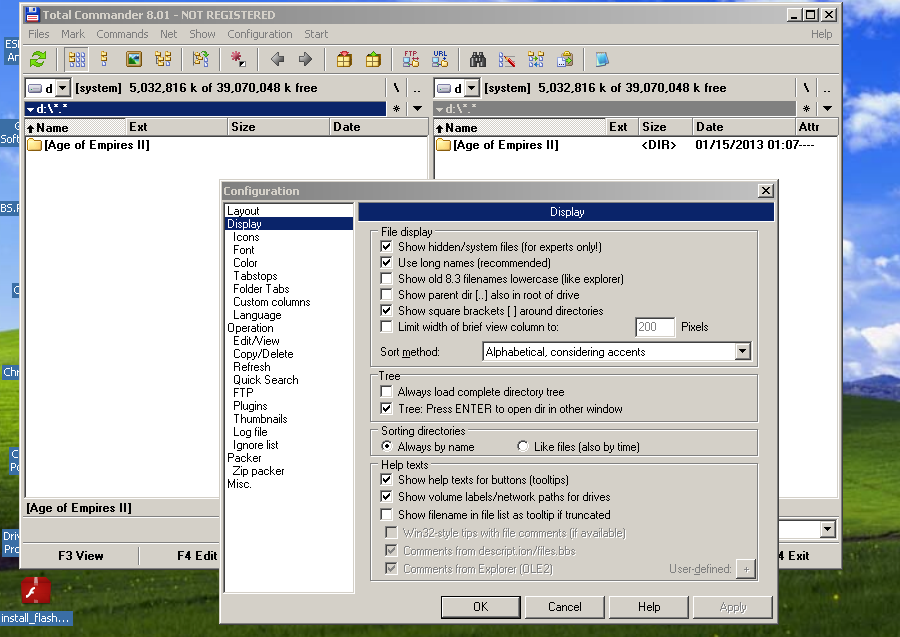Click the URL new connection icon
The width and height of the screenshot is (900, 637).
(x=440, y=60)
